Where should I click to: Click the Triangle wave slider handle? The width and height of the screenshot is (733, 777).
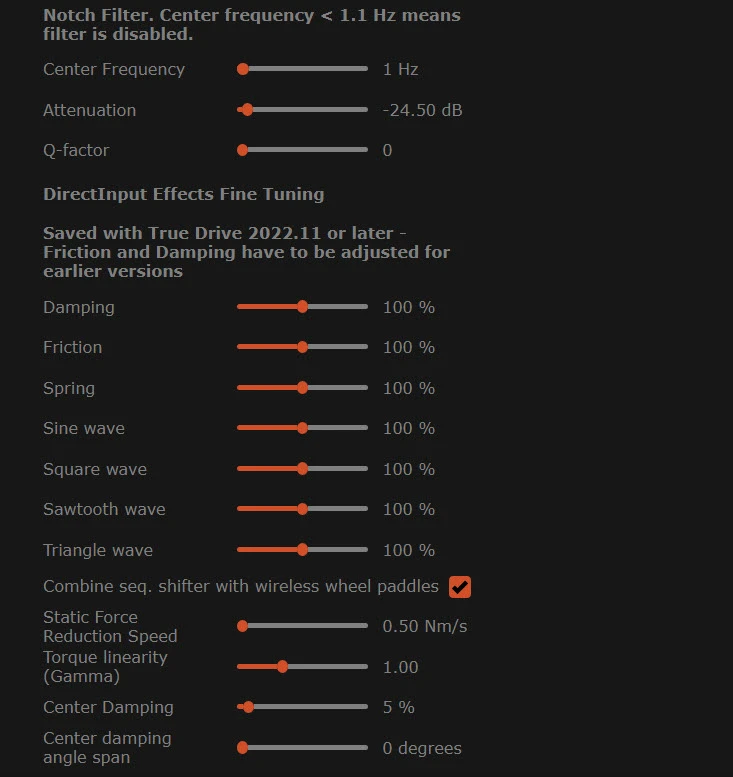pos(302,549)
